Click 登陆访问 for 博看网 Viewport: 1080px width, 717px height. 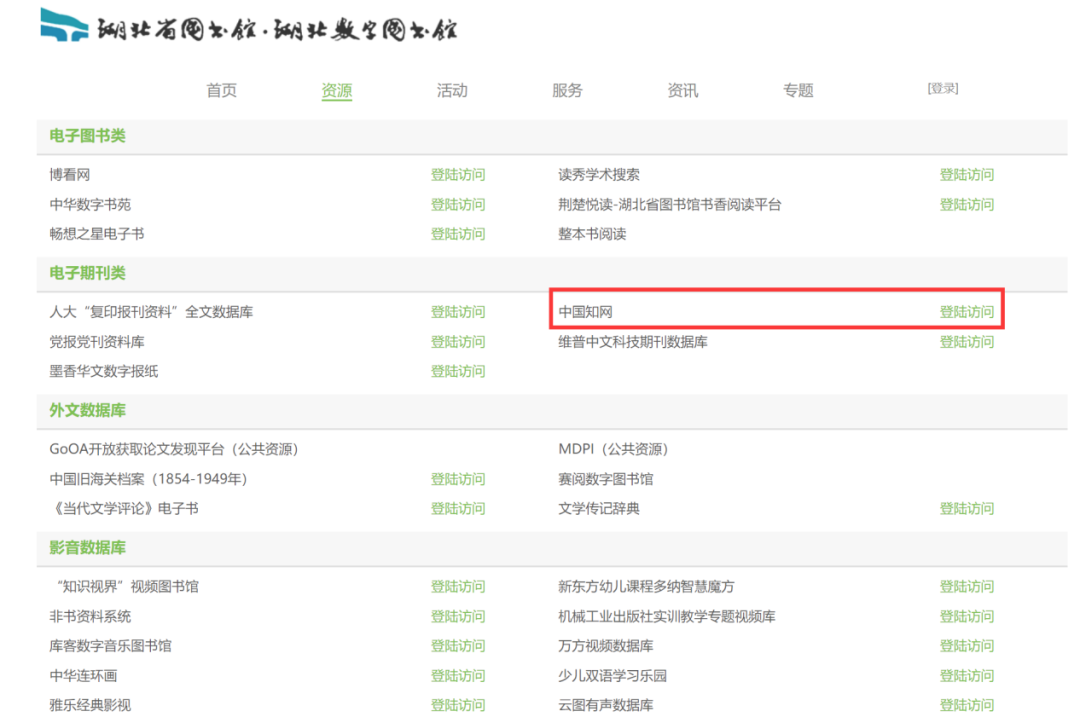[x=458, y=175]
